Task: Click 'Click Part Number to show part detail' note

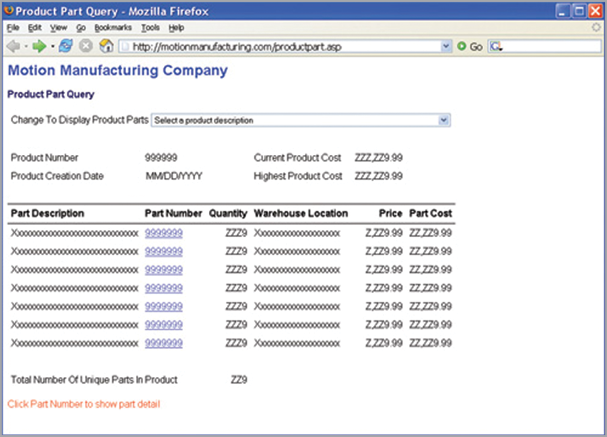Action: pyautogui.click(x=84, y=404)
